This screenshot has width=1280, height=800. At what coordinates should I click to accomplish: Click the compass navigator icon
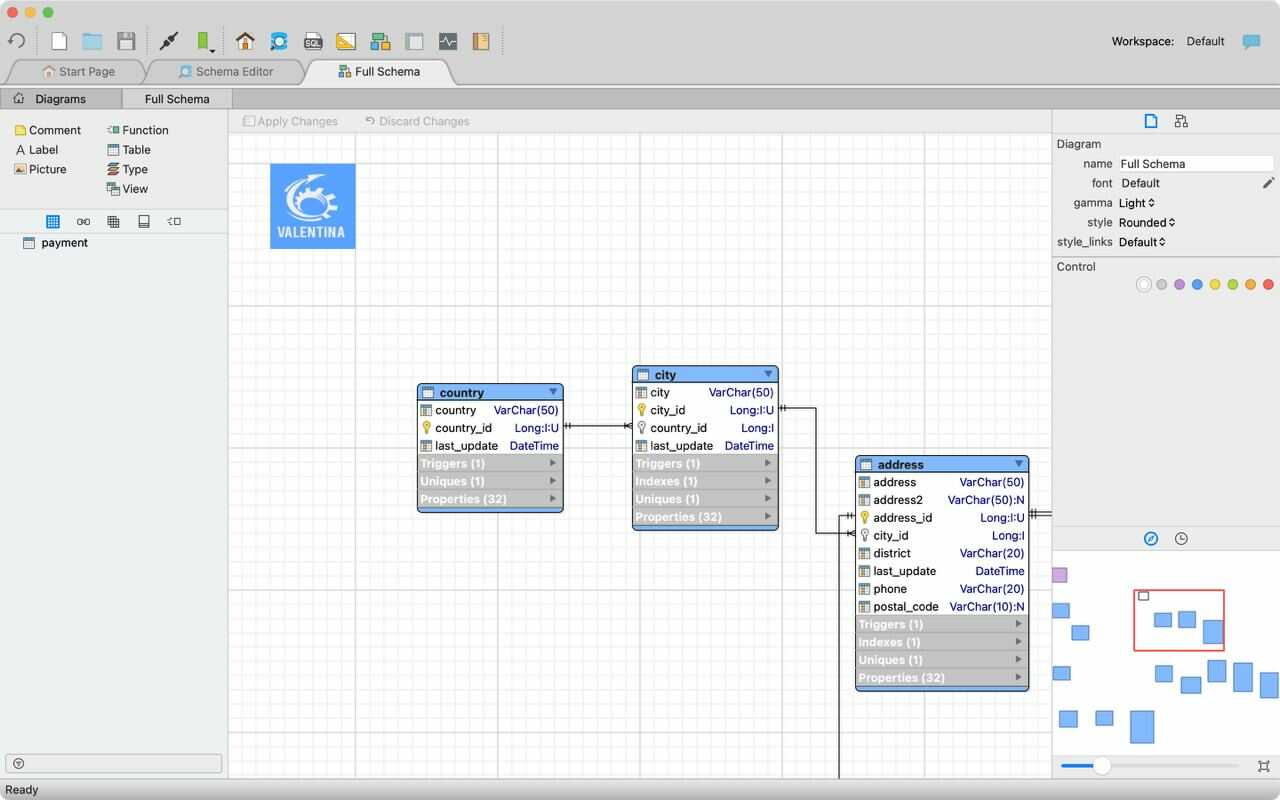coord(1151,539)
